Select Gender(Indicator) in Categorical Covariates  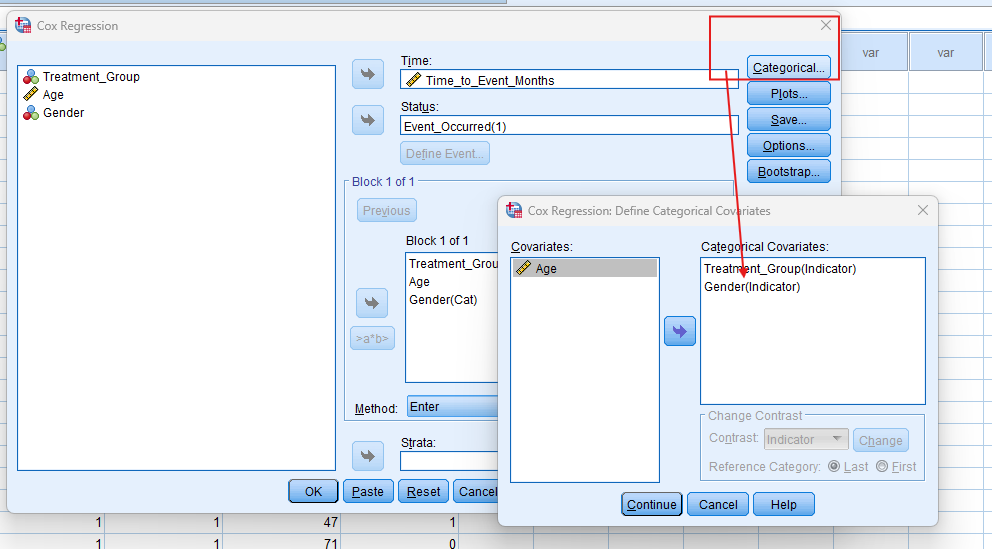(x=752, y=287)
